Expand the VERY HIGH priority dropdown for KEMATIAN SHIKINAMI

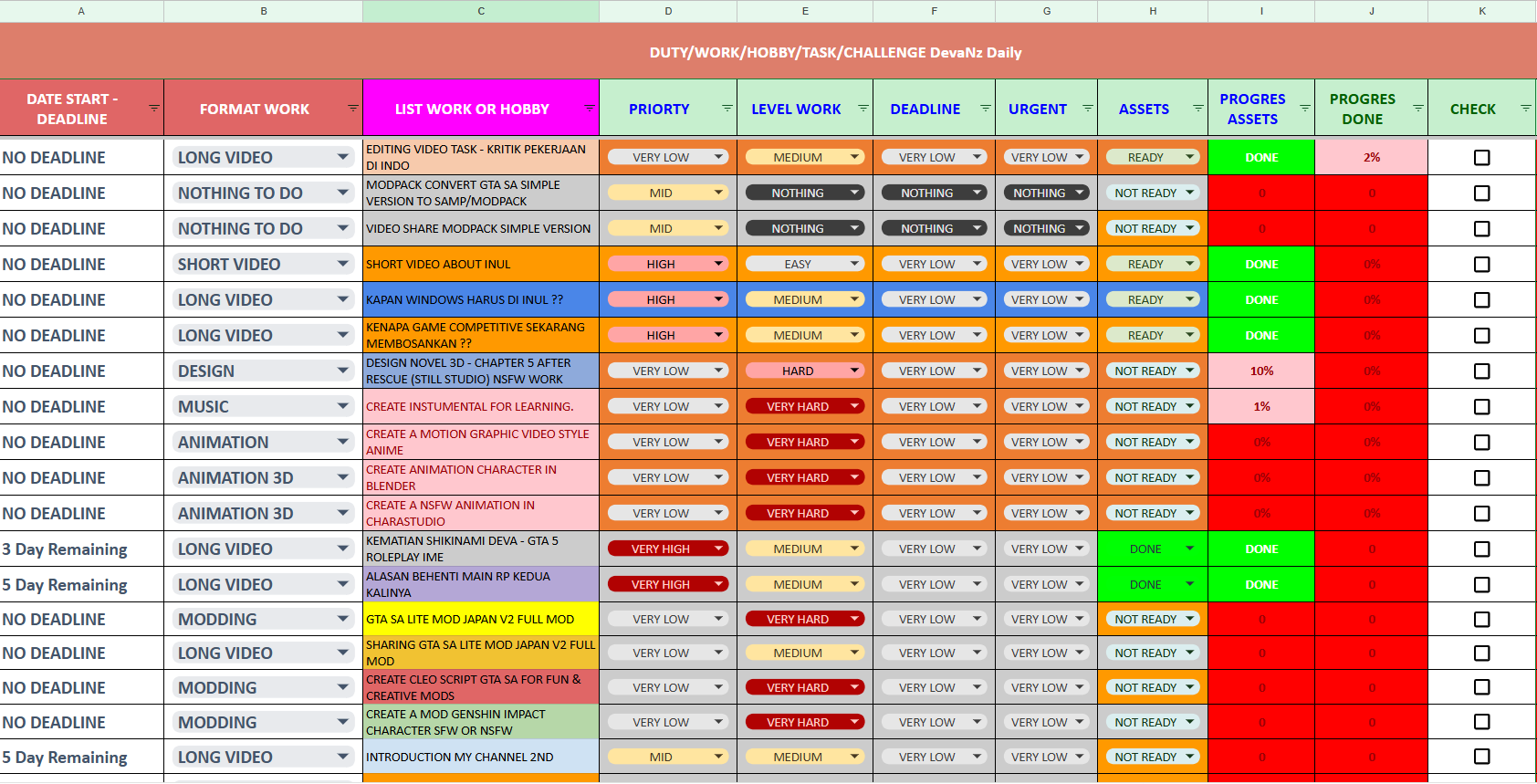719,549
